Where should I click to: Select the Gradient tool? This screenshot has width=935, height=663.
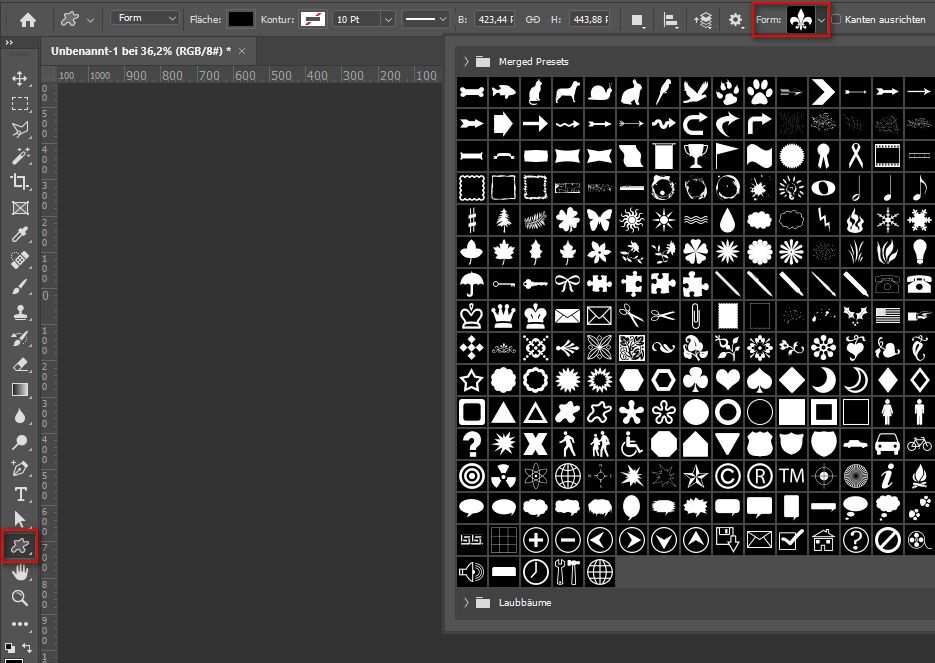20,390
